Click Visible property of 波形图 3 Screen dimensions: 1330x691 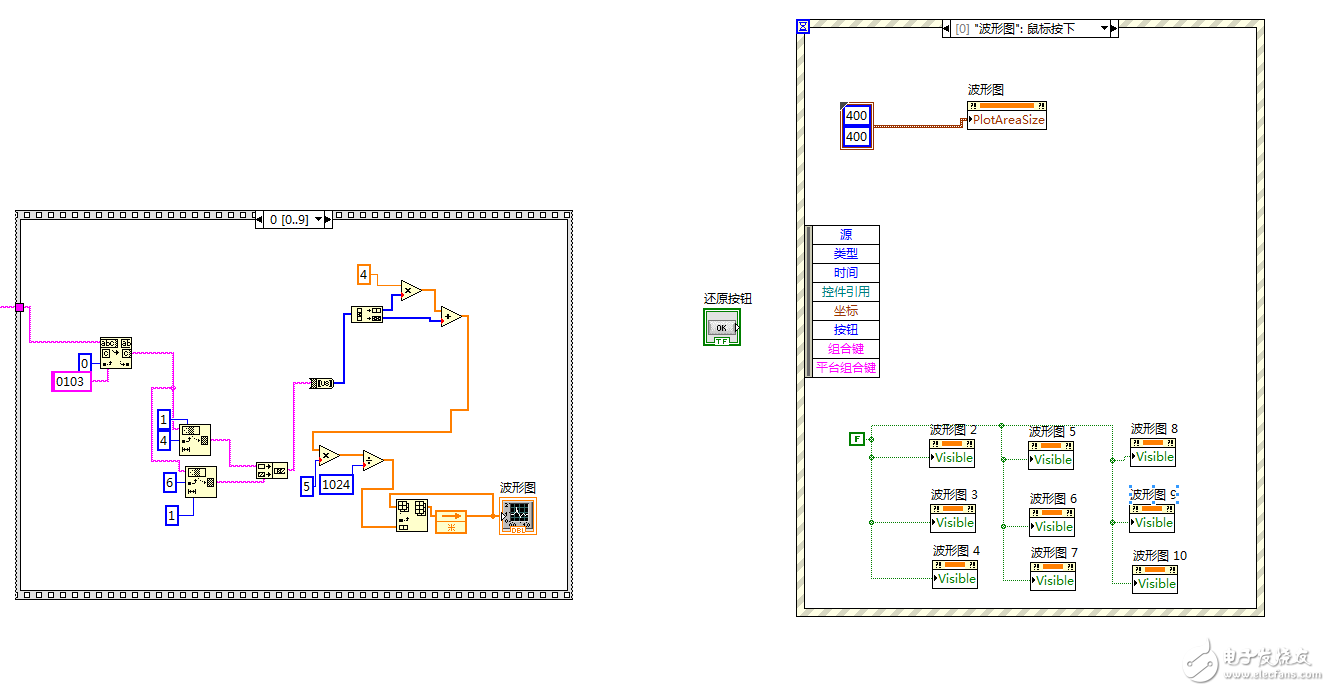pos(954,523)
